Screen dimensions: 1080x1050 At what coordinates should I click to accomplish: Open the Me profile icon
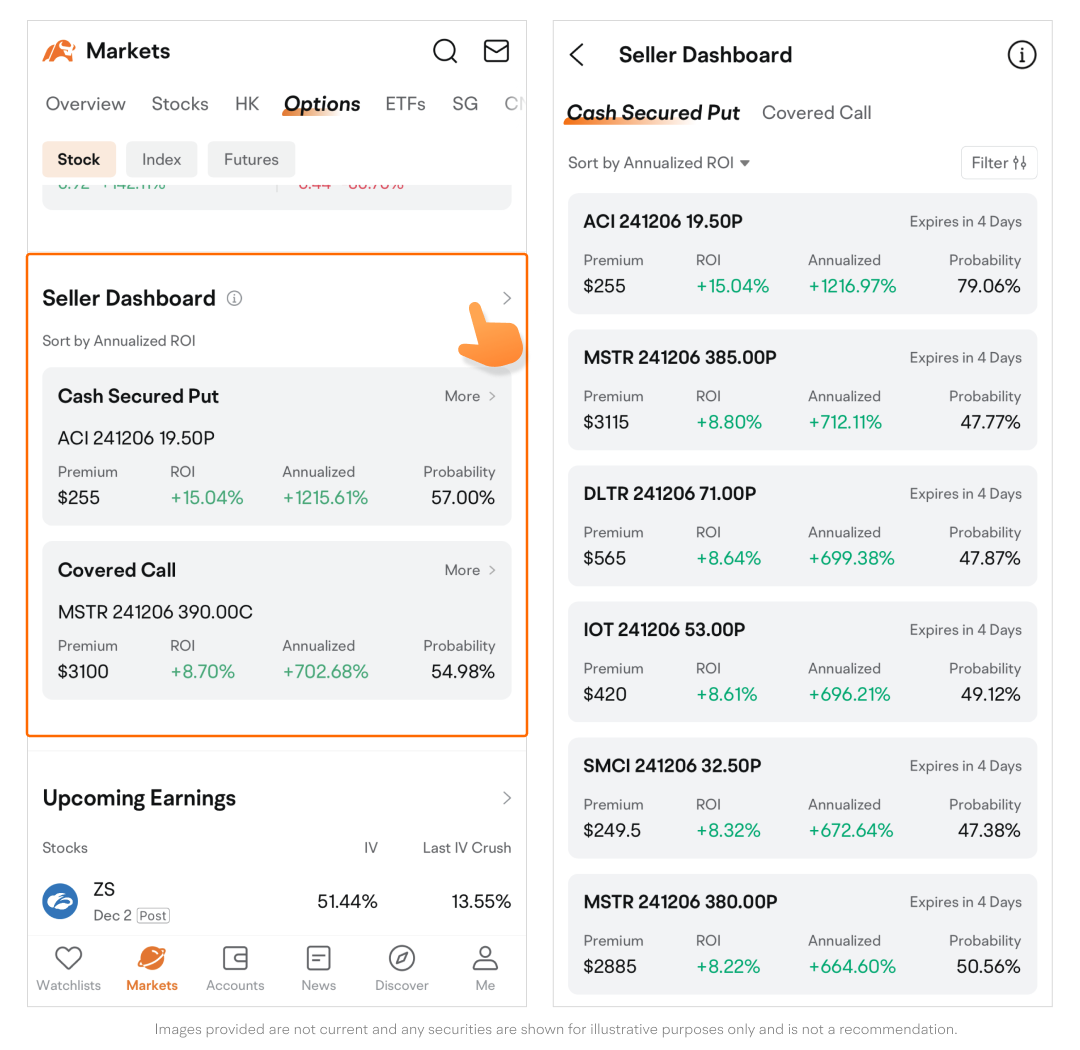(485, 958)
